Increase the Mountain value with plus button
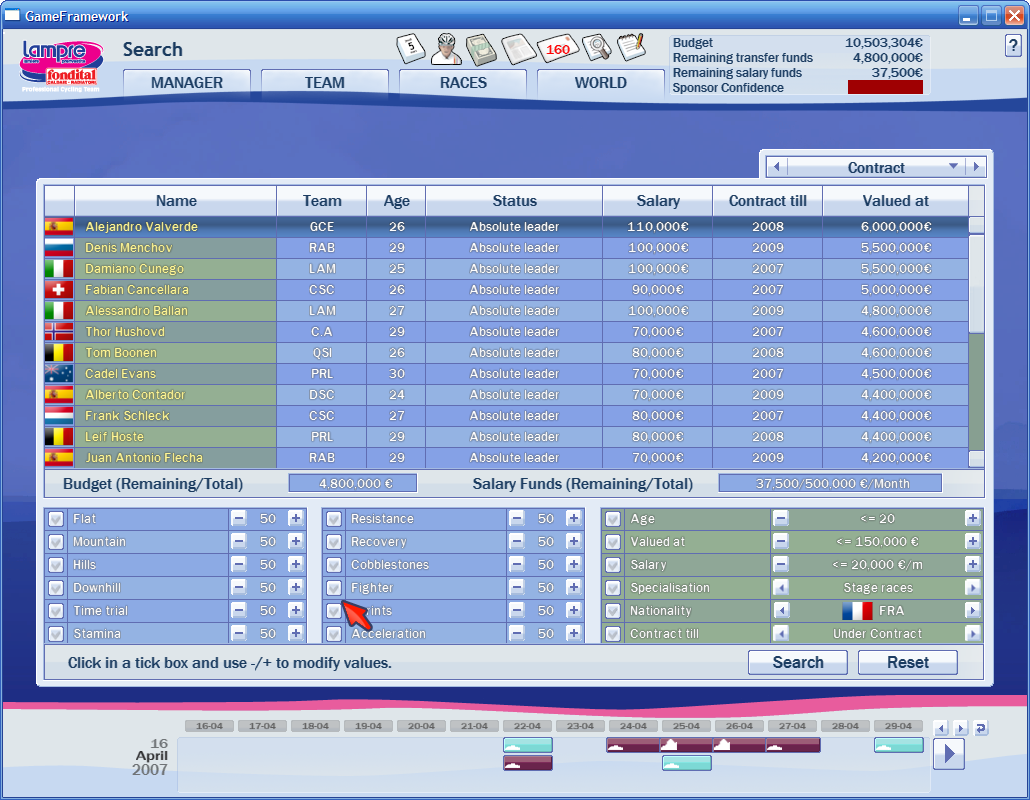 point(295,542)
